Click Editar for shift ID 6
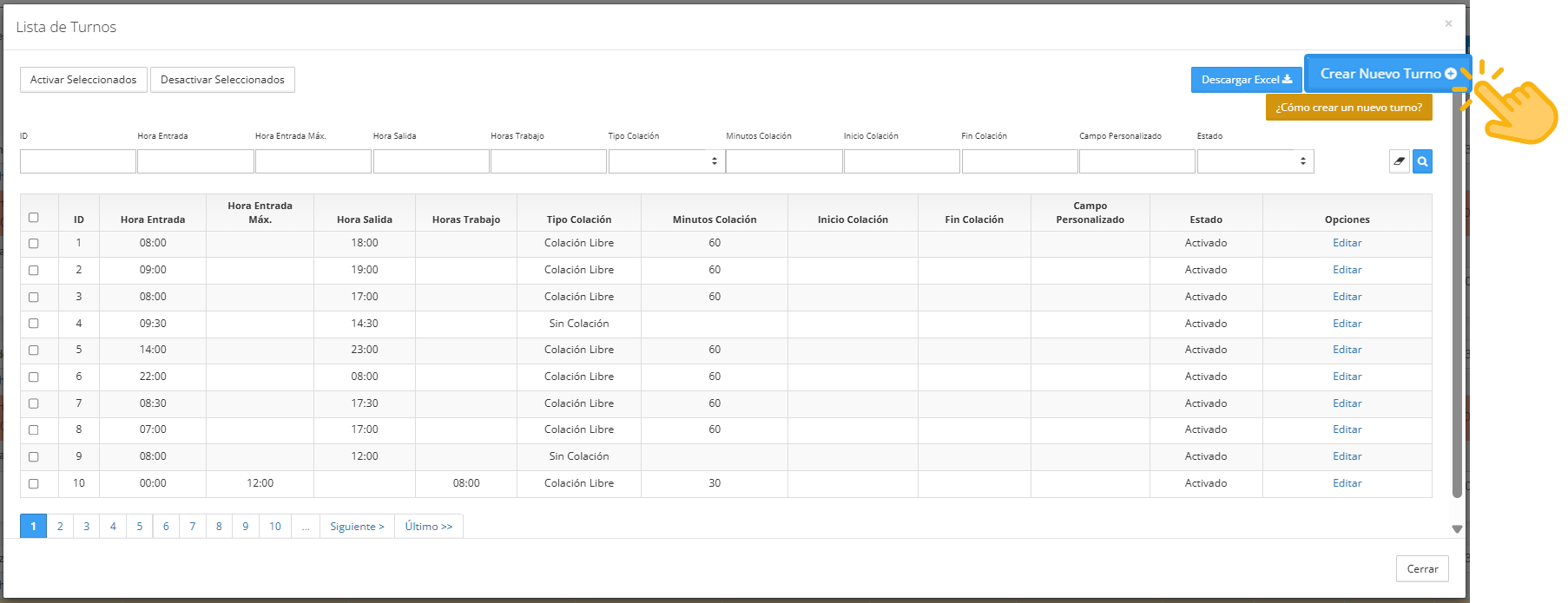 click(1347, 377)
